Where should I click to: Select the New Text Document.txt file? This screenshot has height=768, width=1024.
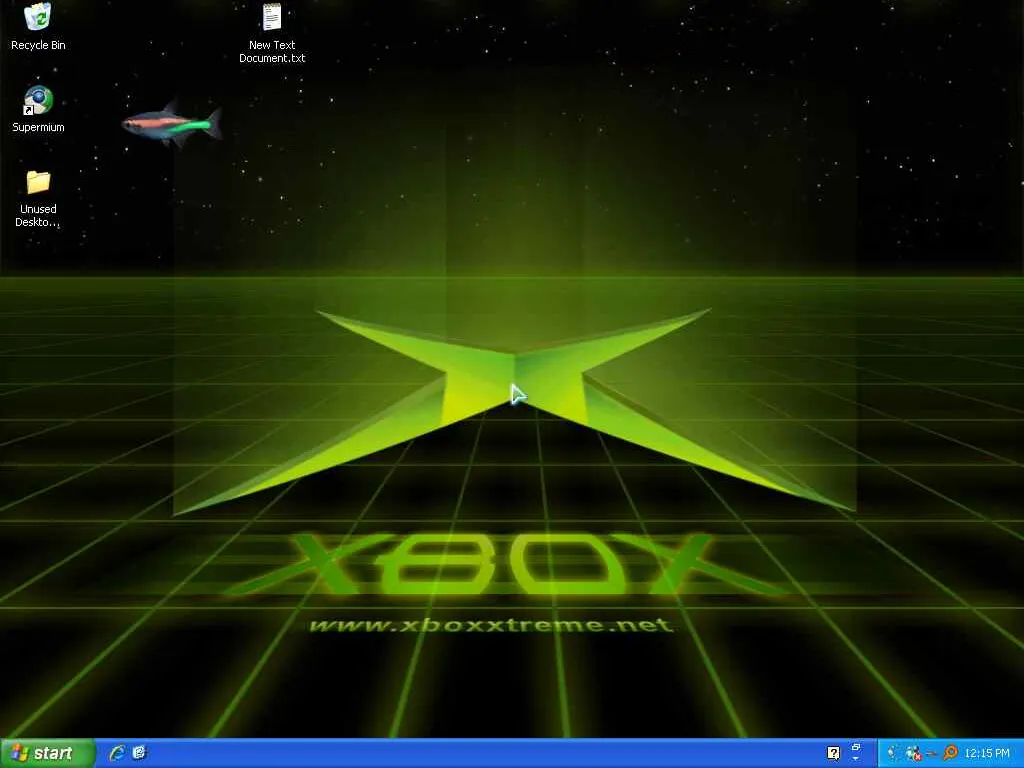click(272, 33)
